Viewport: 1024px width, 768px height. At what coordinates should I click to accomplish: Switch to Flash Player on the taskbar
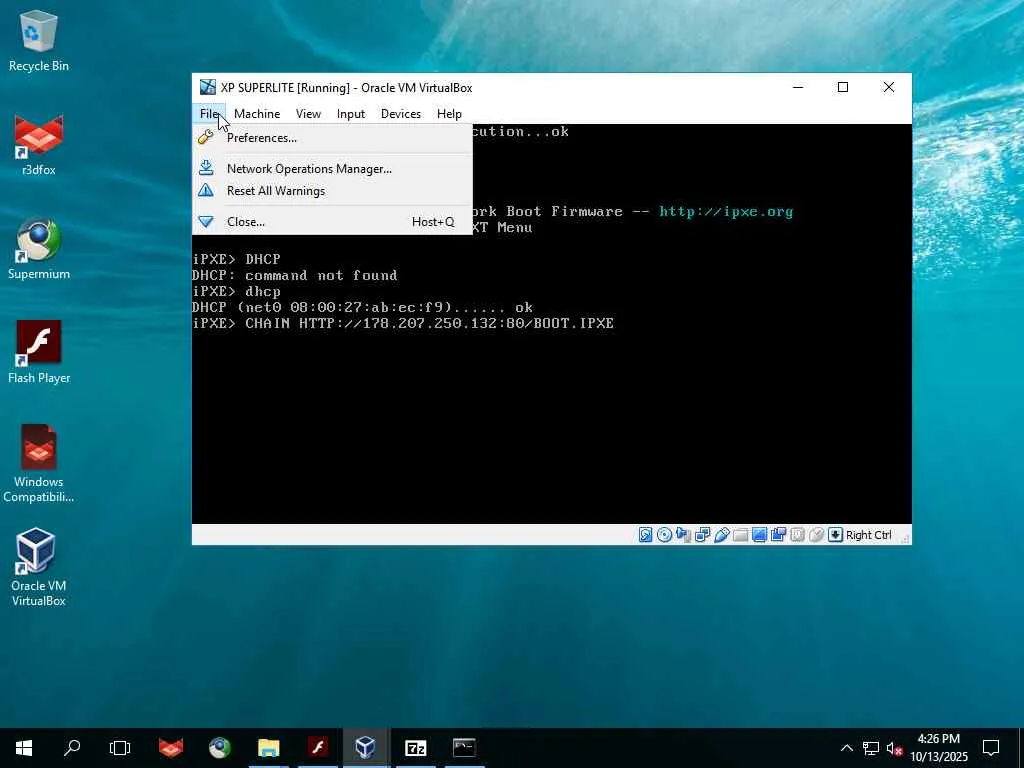coord(318,748)
